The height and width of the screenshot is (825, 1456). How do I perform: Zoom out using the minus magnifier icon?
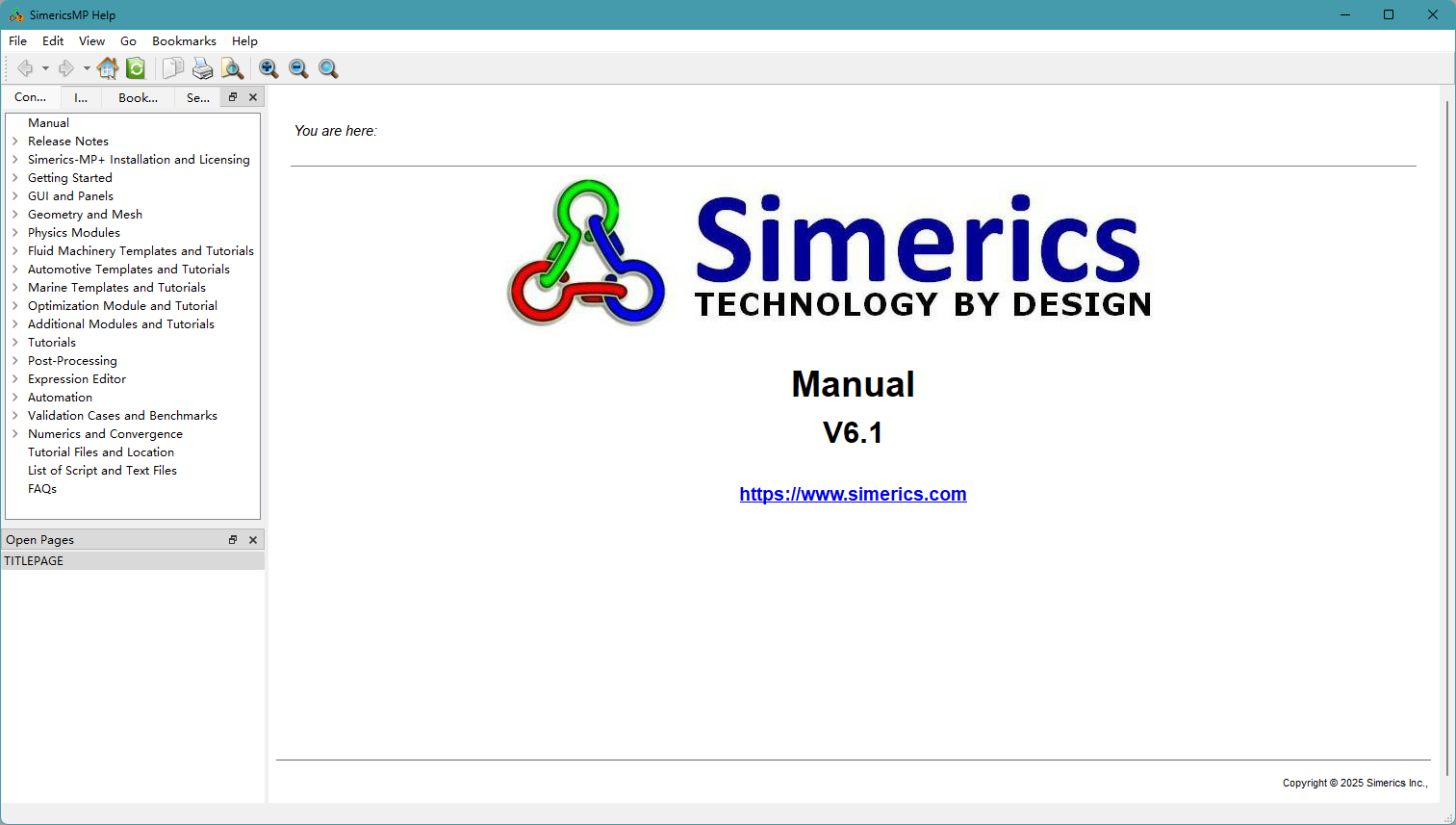tap(298, 68)
